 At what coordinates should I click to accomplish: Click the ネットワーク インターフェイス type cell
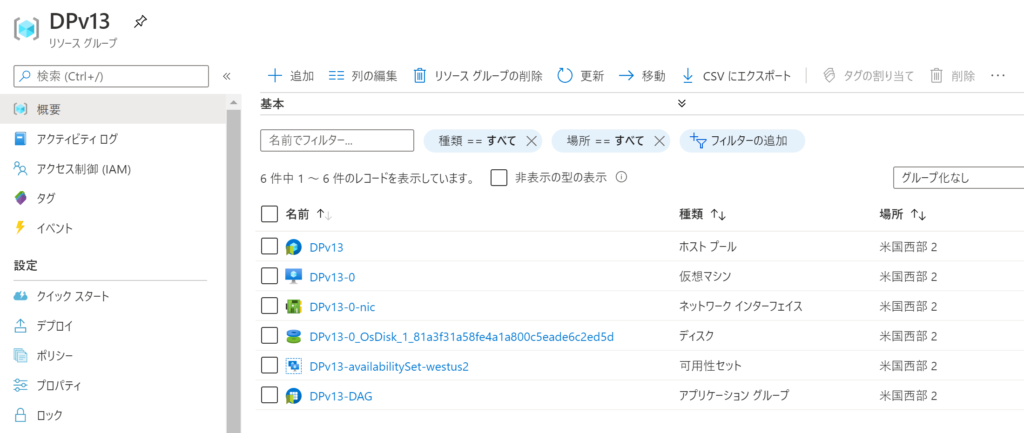[741, 306]
